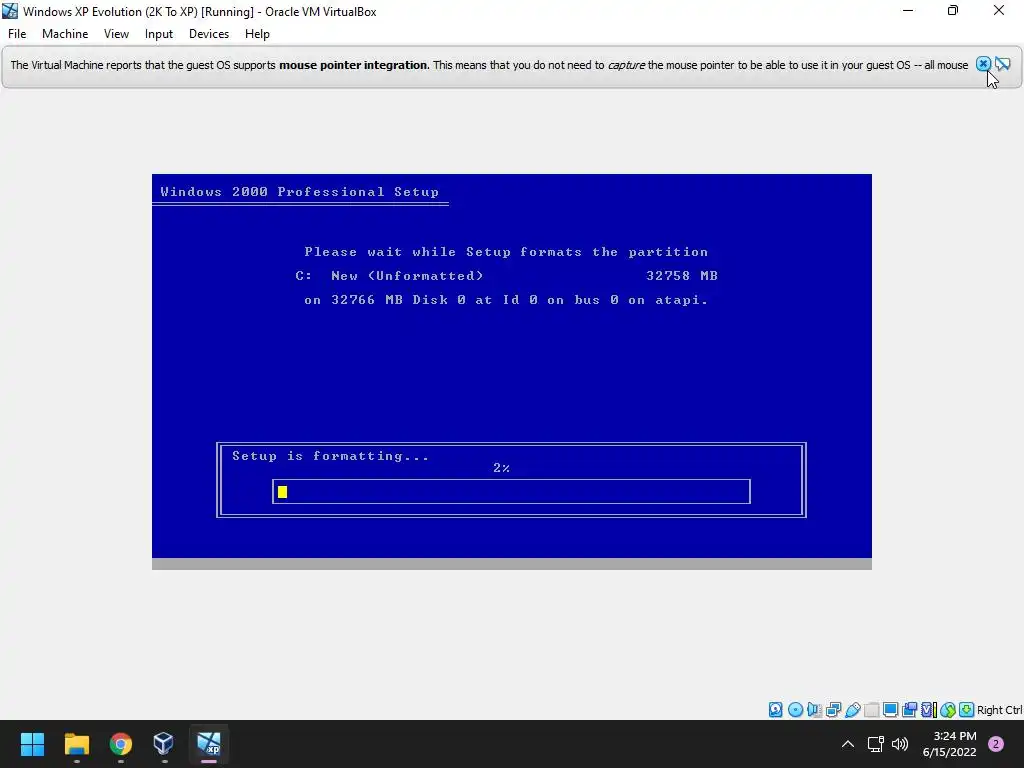
Task: Click the 'Windows 2000 Professional Setup' heading
Action: pyautogui.click(x=300, y=191)
